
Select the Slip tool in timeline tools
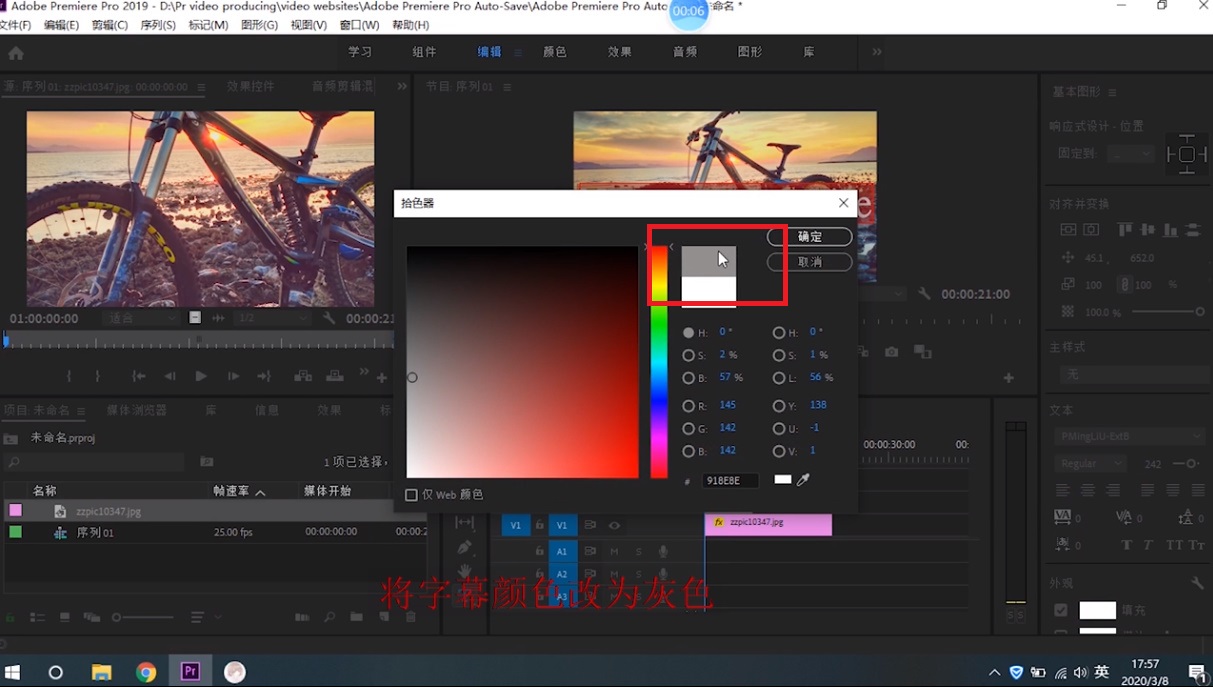tap(464, 522)
